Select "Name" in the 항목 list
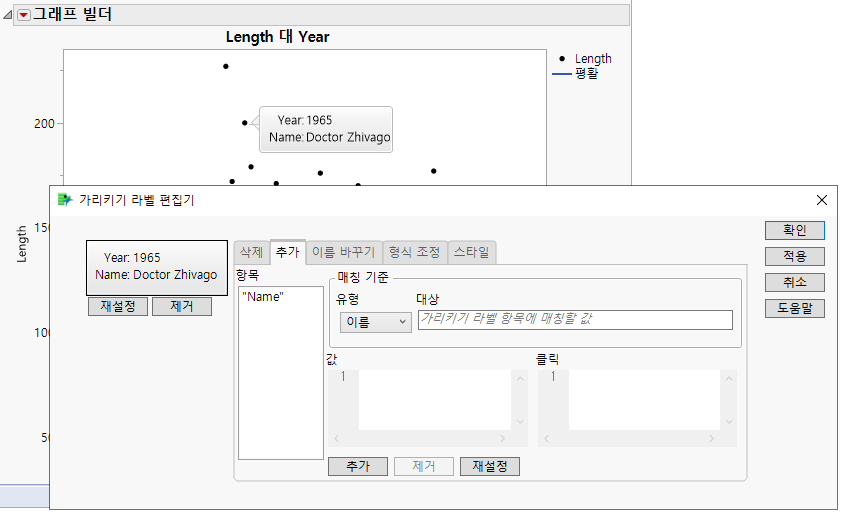Screen dimensions: 841x513 [x=263, y=297]
